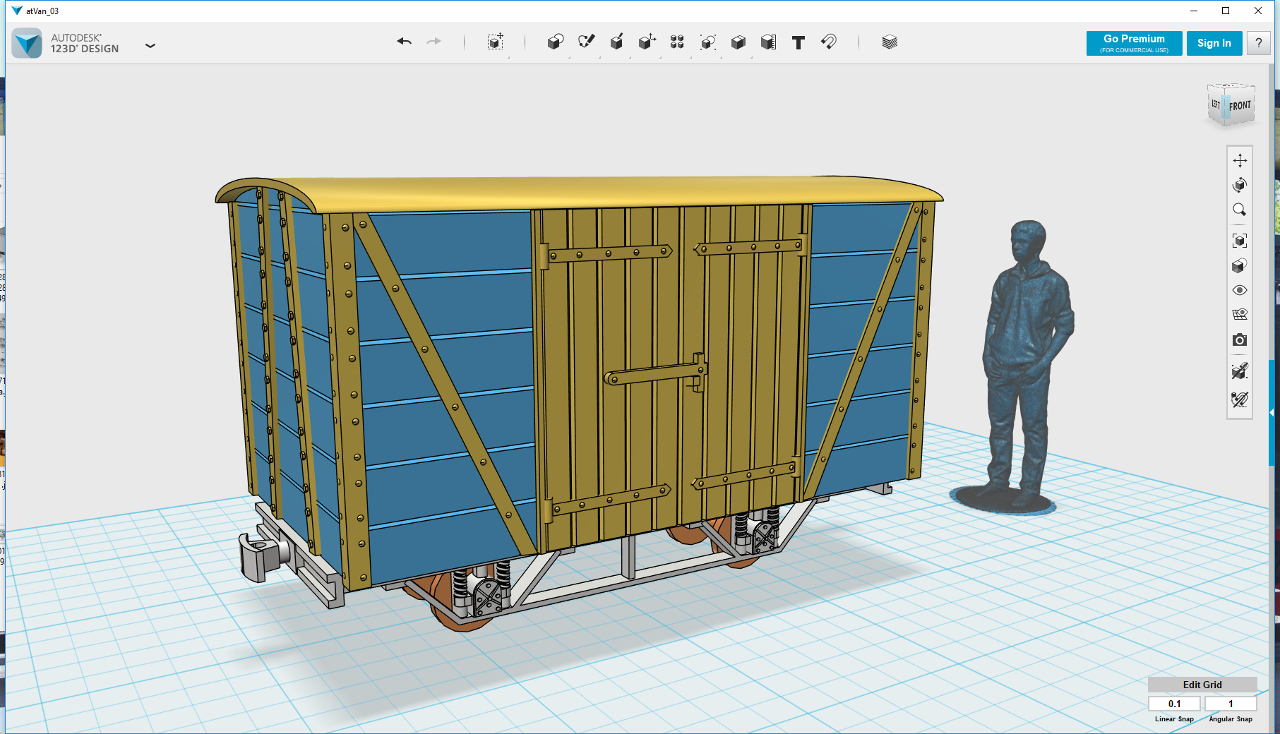Open the Modify tool menu
Image resolution: width=1280 pixels, height=734 pixels.
(647, 42)
